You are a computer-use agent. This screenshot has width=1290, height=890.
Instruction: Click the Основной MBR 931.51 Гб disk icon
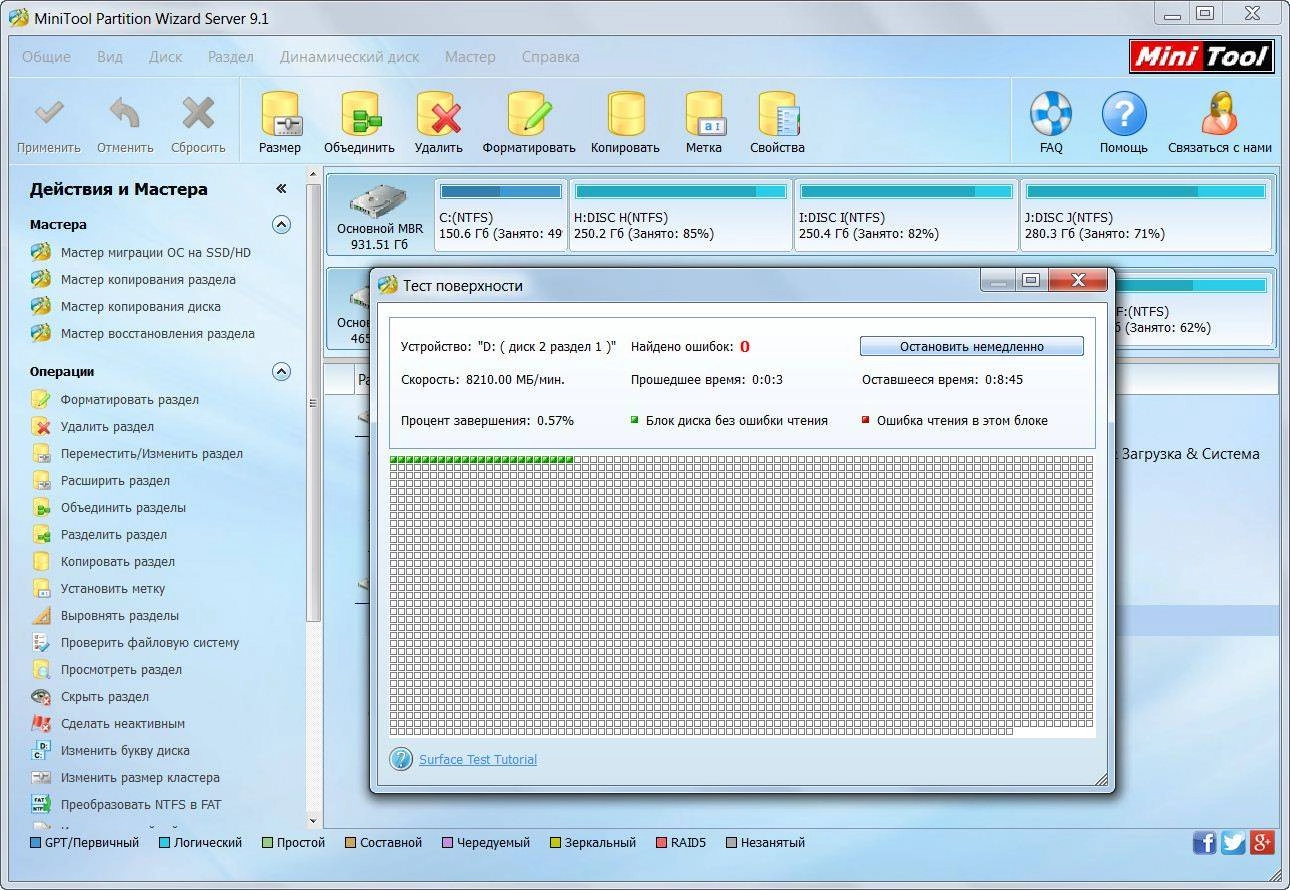(x=380, y=201)
